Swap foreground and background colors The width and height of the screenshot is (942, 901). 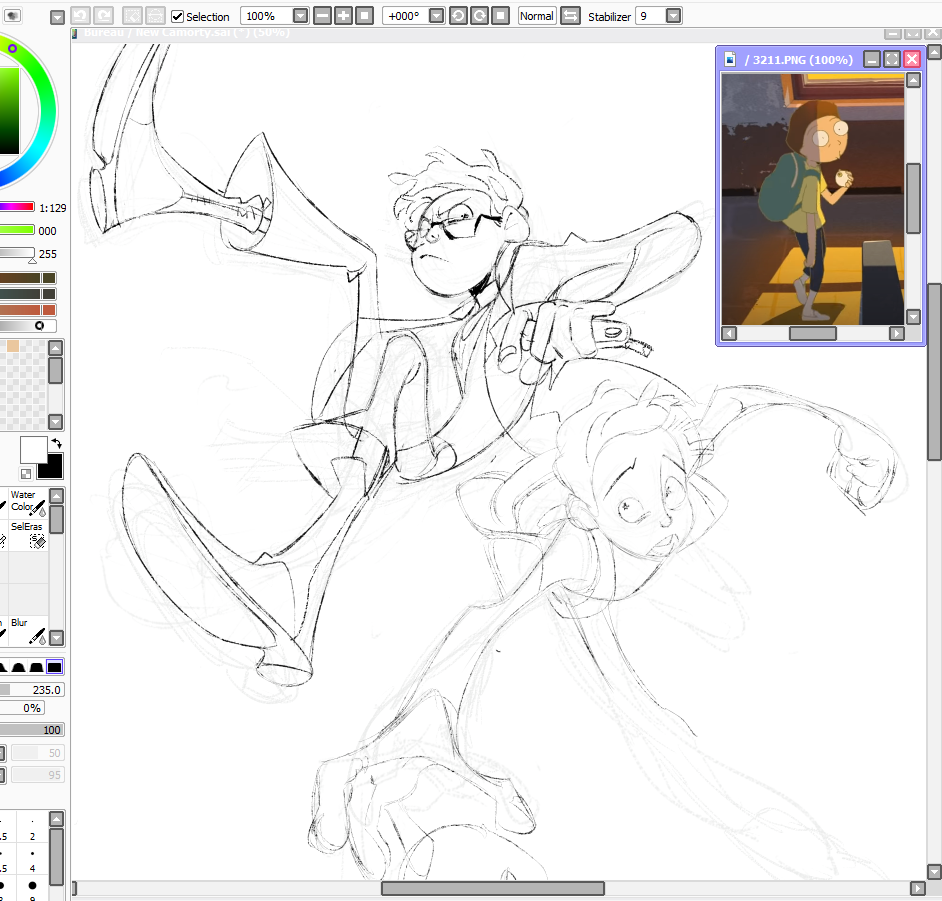click(56, 443)
